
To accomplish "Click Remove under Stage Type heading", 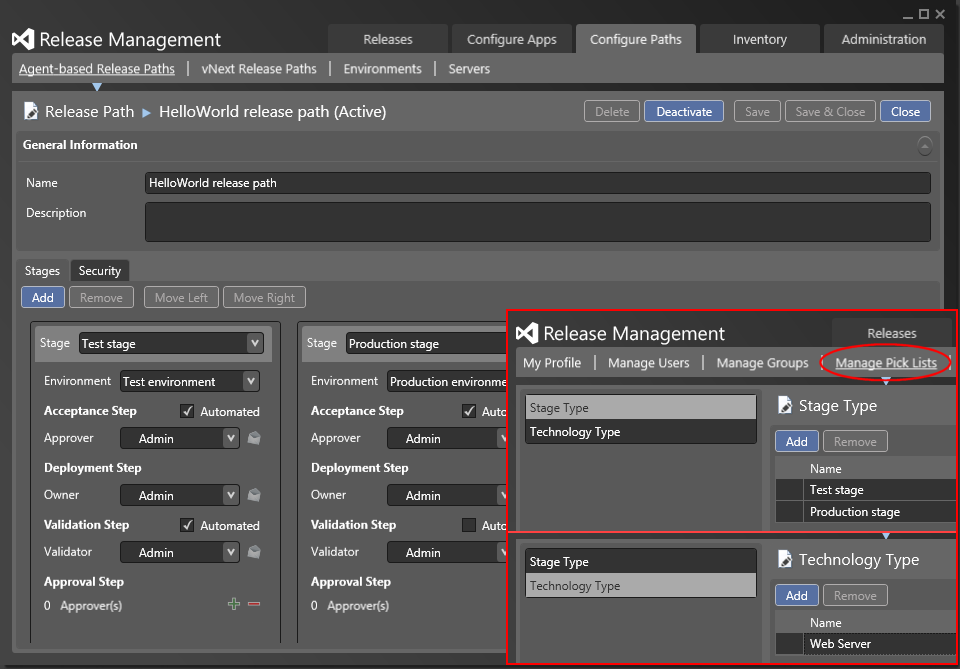I will [x=855, y=441].
